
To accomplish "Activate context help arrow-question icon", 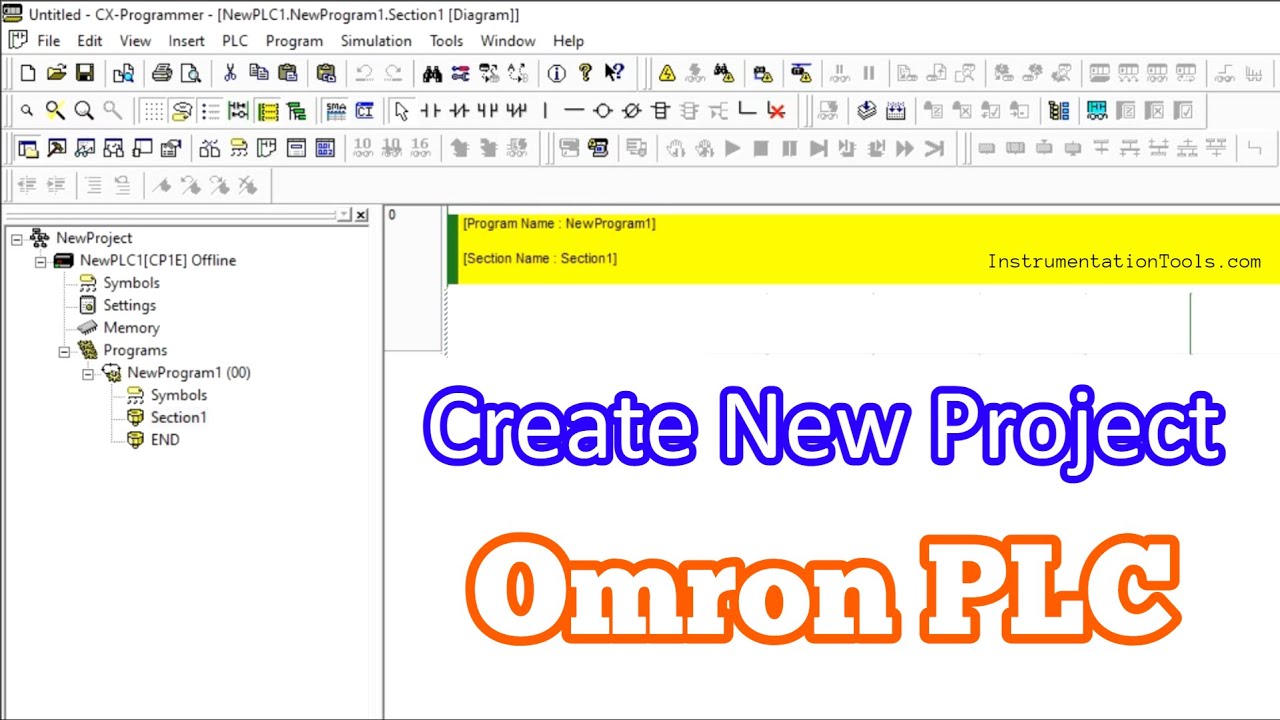I will click(614, 73).
